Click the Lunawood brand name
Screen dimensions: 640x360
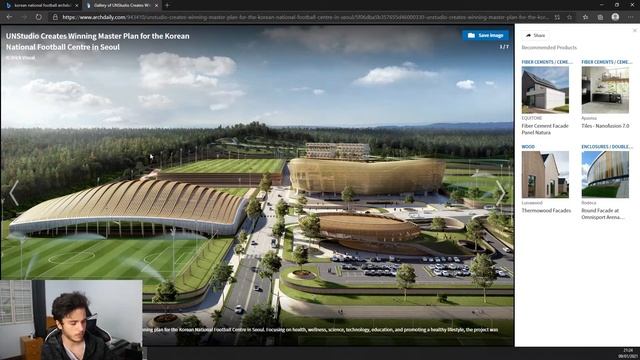click(532, 202)
